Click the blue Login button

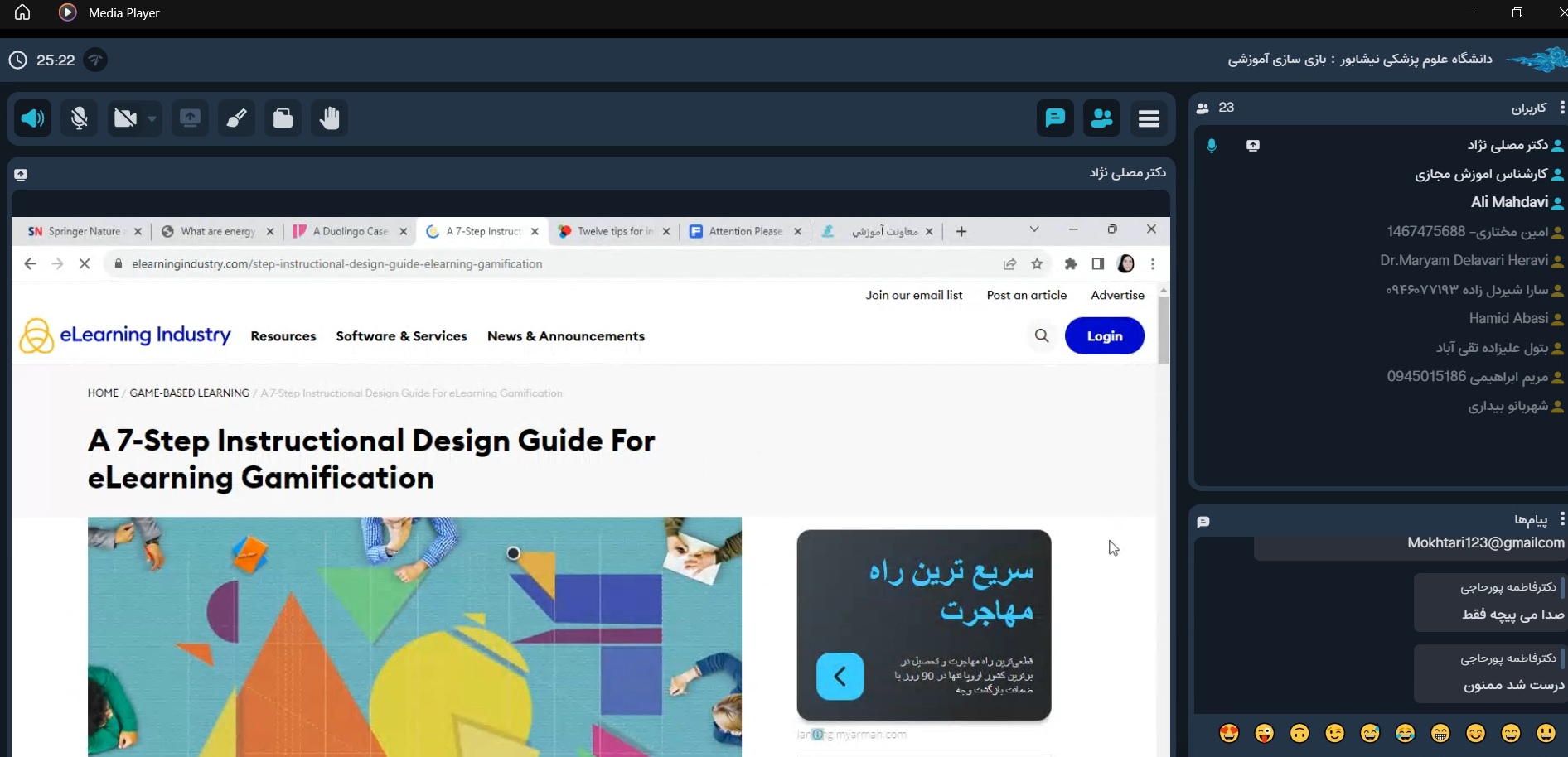tap(1104, 336)
